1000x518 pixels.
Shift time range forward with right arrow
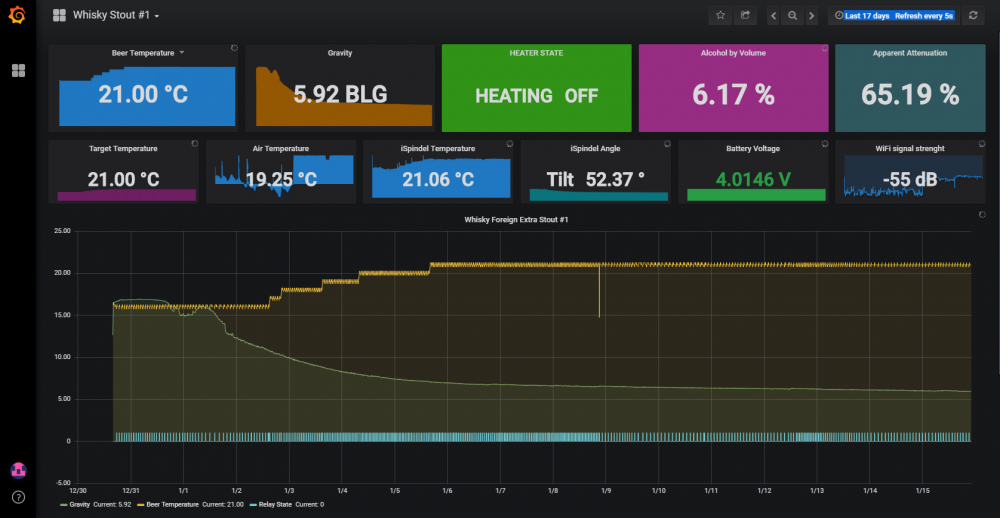coord(811,16)
